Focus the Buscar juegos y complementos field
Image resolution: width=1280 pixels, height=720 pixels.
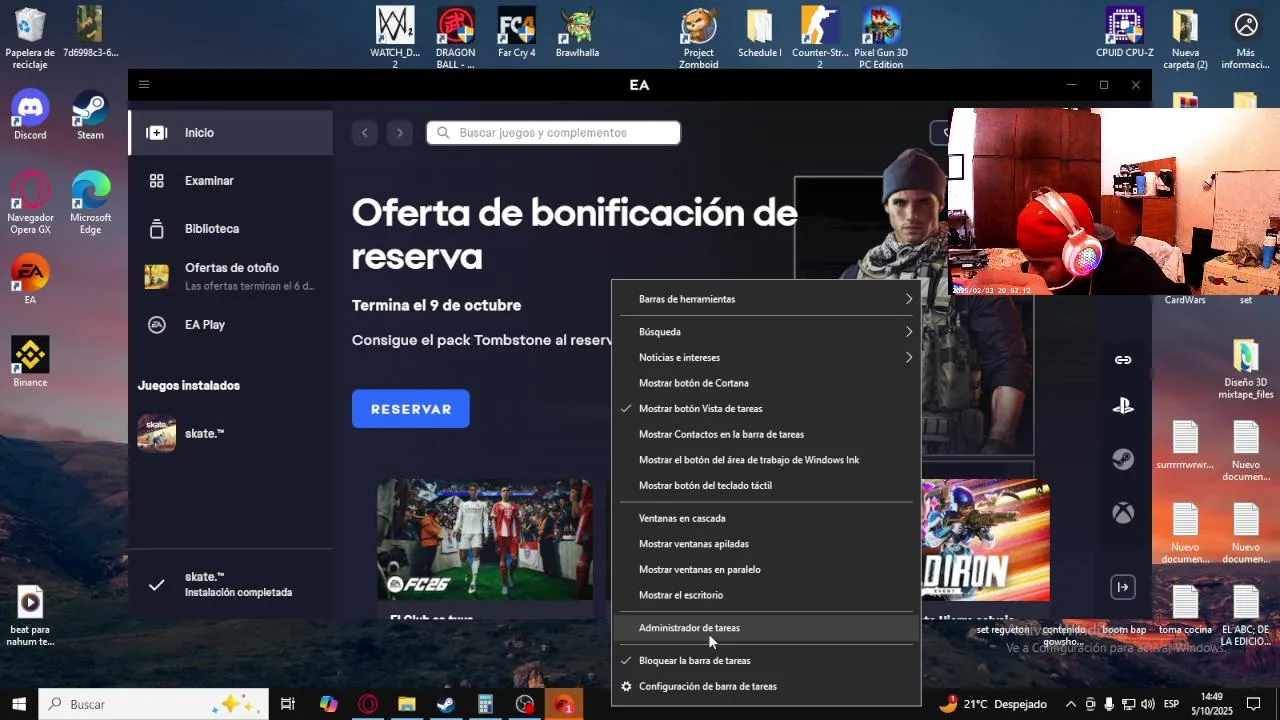pos(554,133)
